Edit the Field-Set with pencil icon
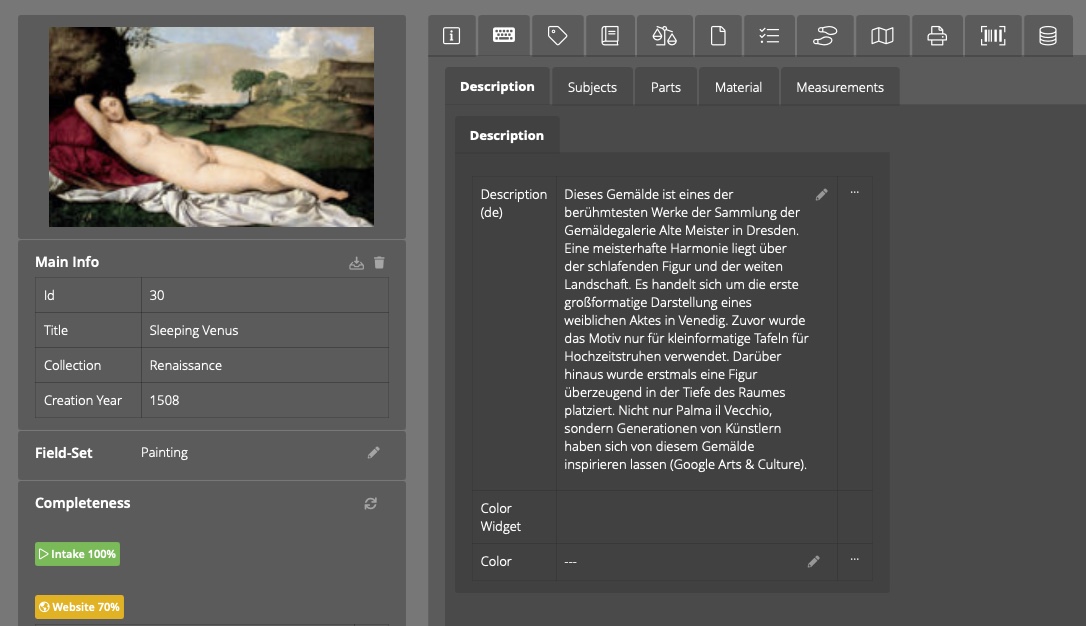The width and height of the screenshot is (1086, 626). [374, 453]
